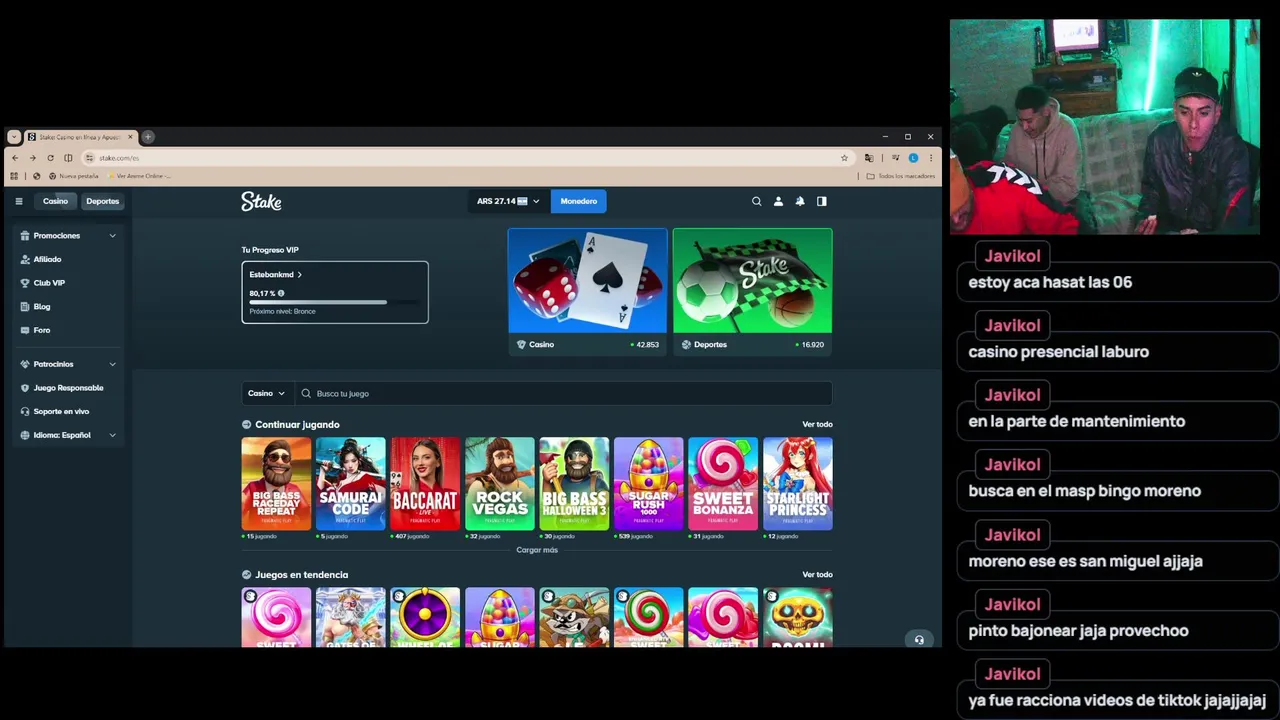
Task: Open the search magnifier icon in header
Action: tap(756, 201)
